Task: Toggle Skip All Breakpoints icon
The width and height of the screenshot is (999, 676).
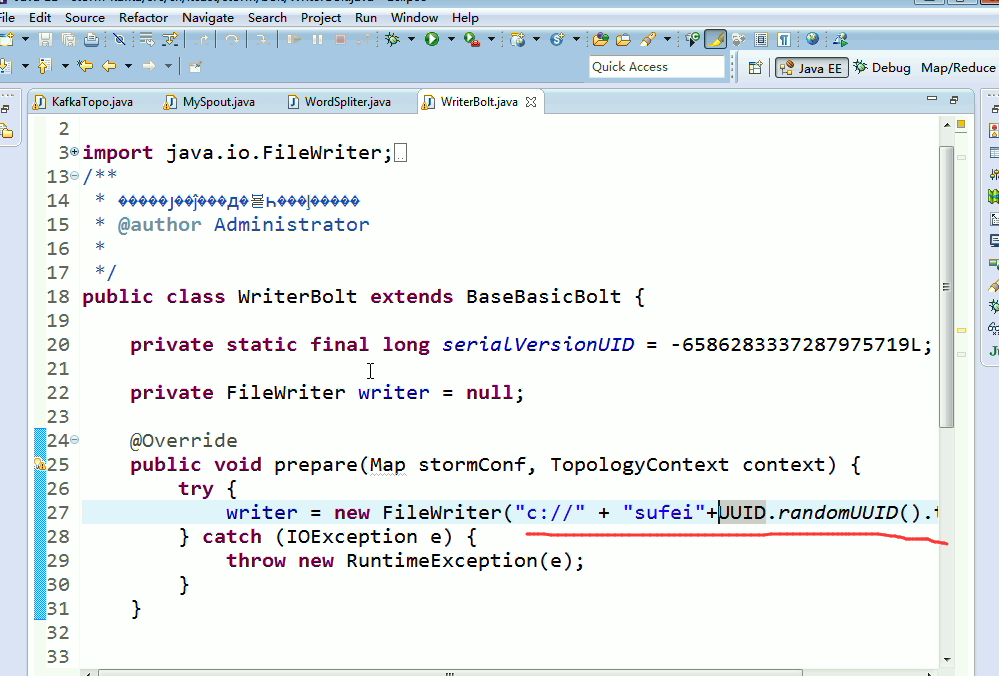Action: [119, 40]
